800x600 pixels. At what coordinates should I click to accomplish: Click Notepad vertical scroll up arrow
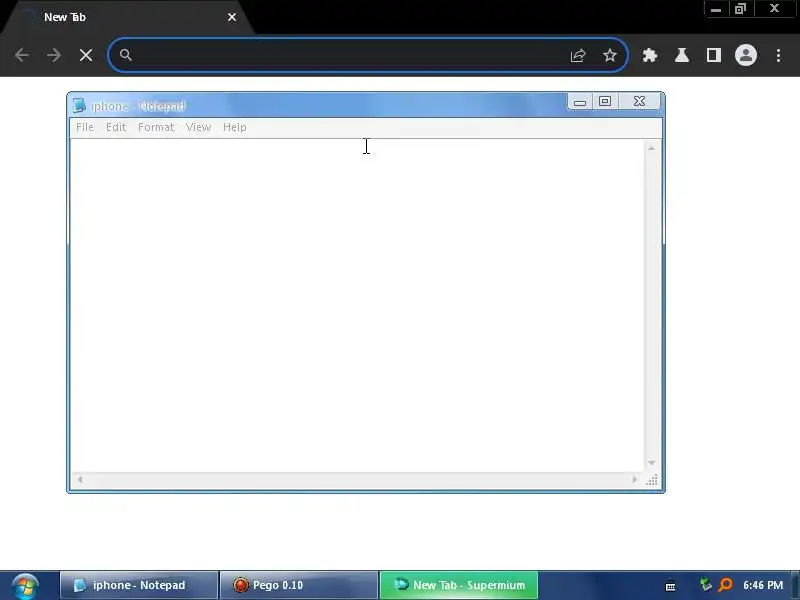point(651,148)
